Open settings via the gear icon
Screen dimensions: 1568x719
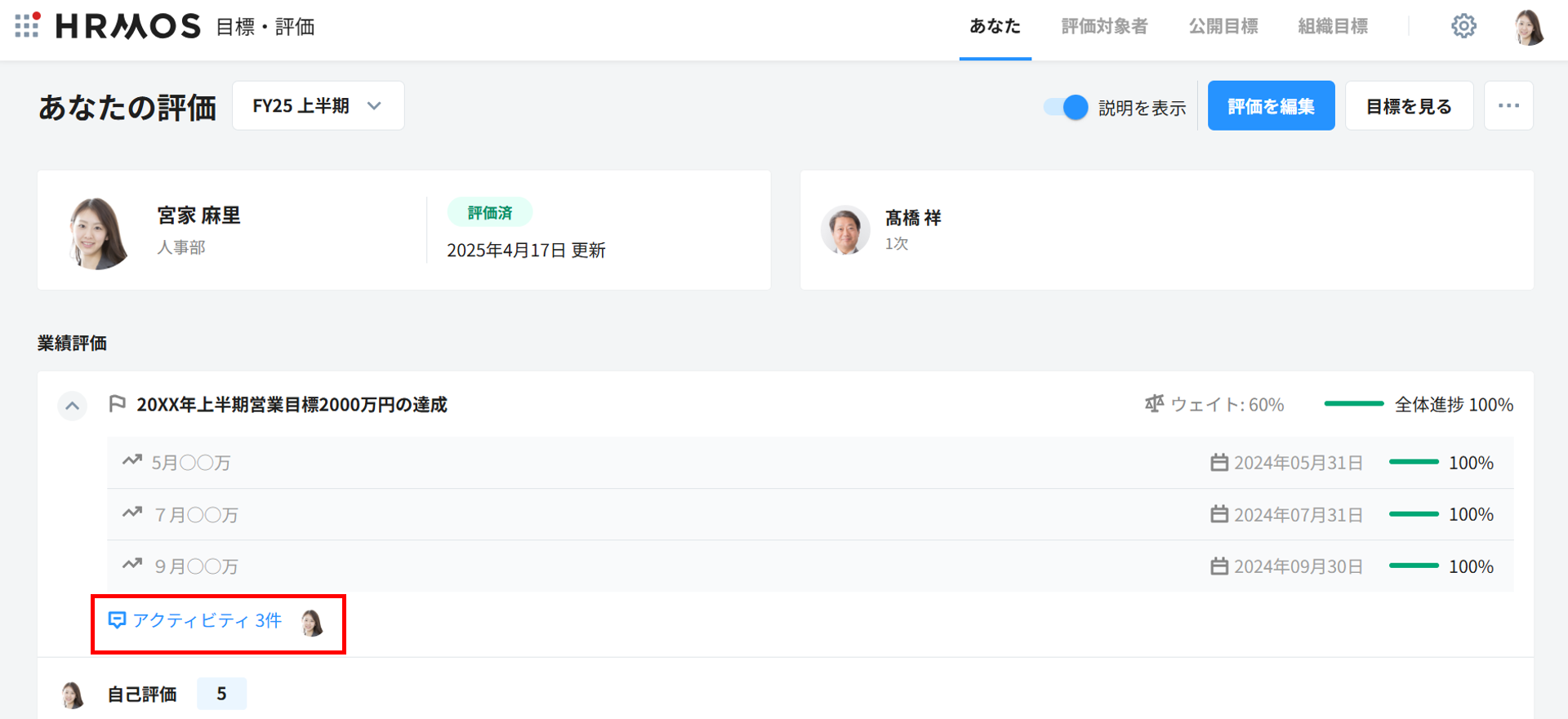pyautogui.click(x=1463, y=26)
